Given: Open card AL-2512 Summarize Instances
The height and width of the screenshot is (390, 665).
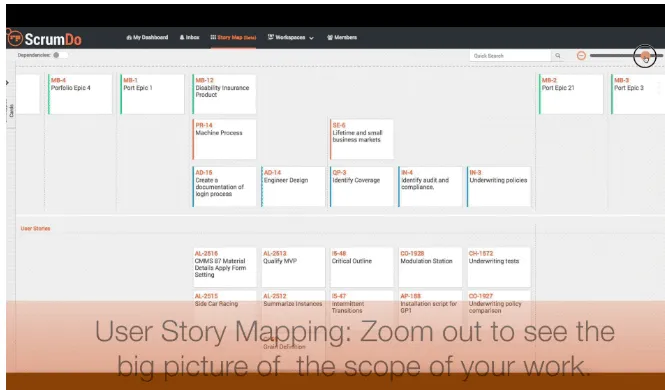Looking at the screenshot, I should (x=293, y=309).
